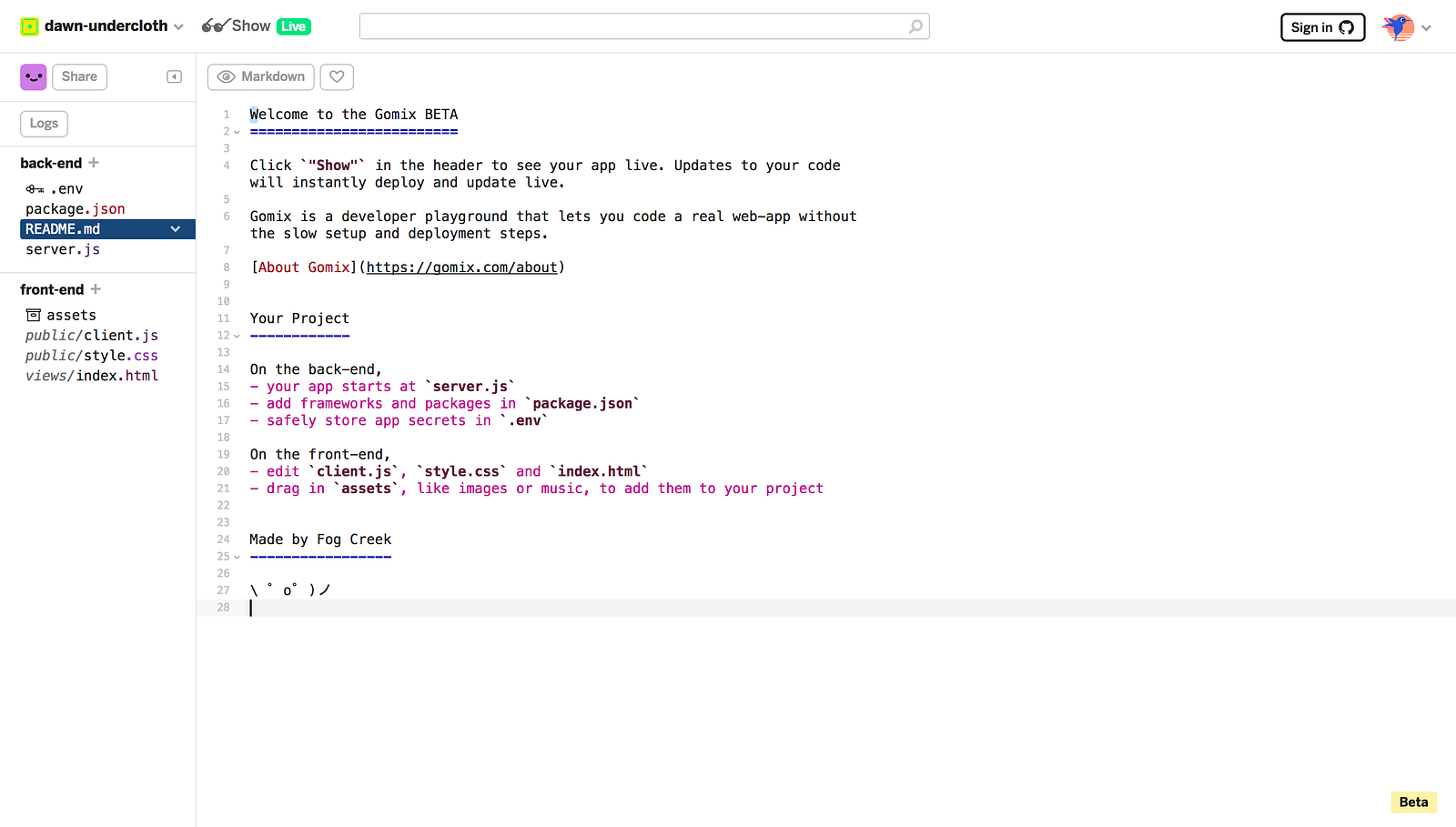The height and width of the screenshot is (827, 1456).
Task: Open the user avatar bird icon
Action: tap(1399, 27)
